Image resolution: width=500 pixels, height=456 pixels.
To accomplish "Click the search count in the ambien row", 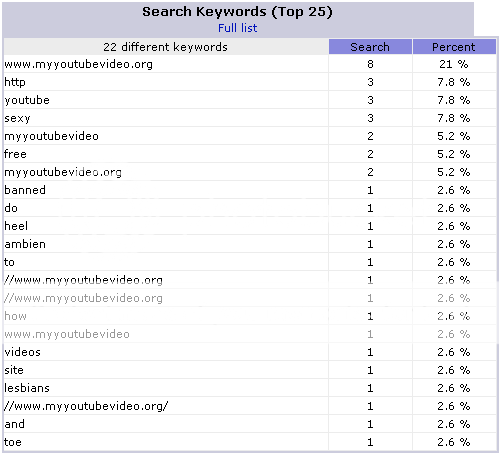I will click(370, 244).
